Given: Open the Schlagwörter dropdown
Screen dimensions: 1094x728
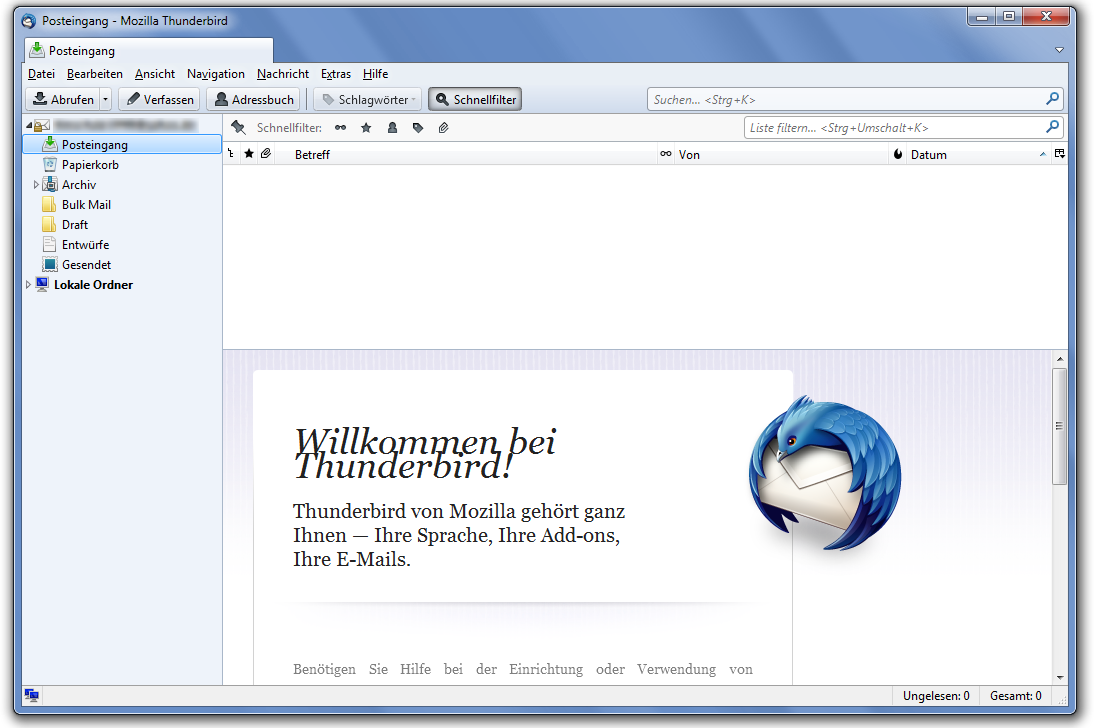Looking at the screenshot, I should [367, 100].
